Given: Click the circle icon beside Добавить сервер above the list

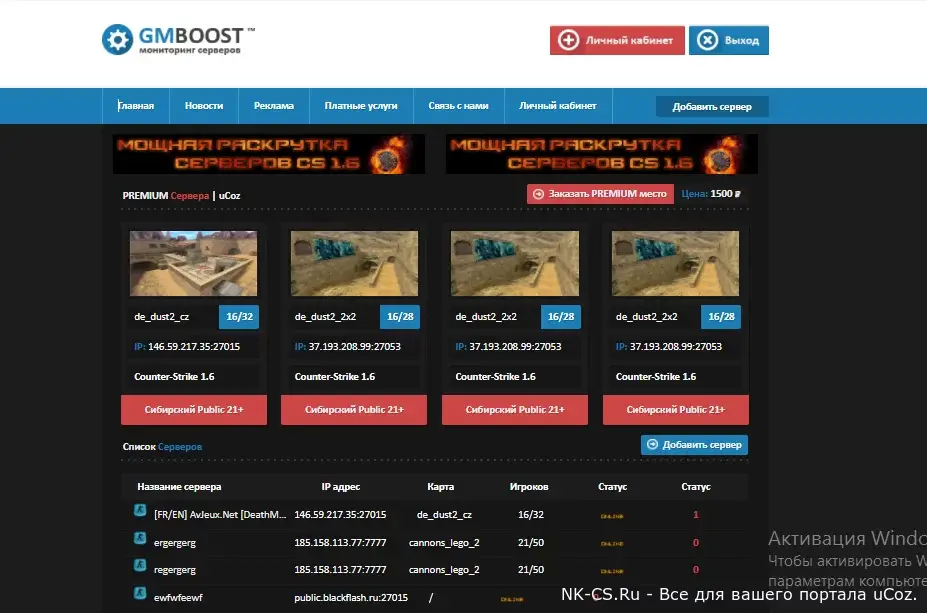Looking at the screenshot, I should pos(652,445).
